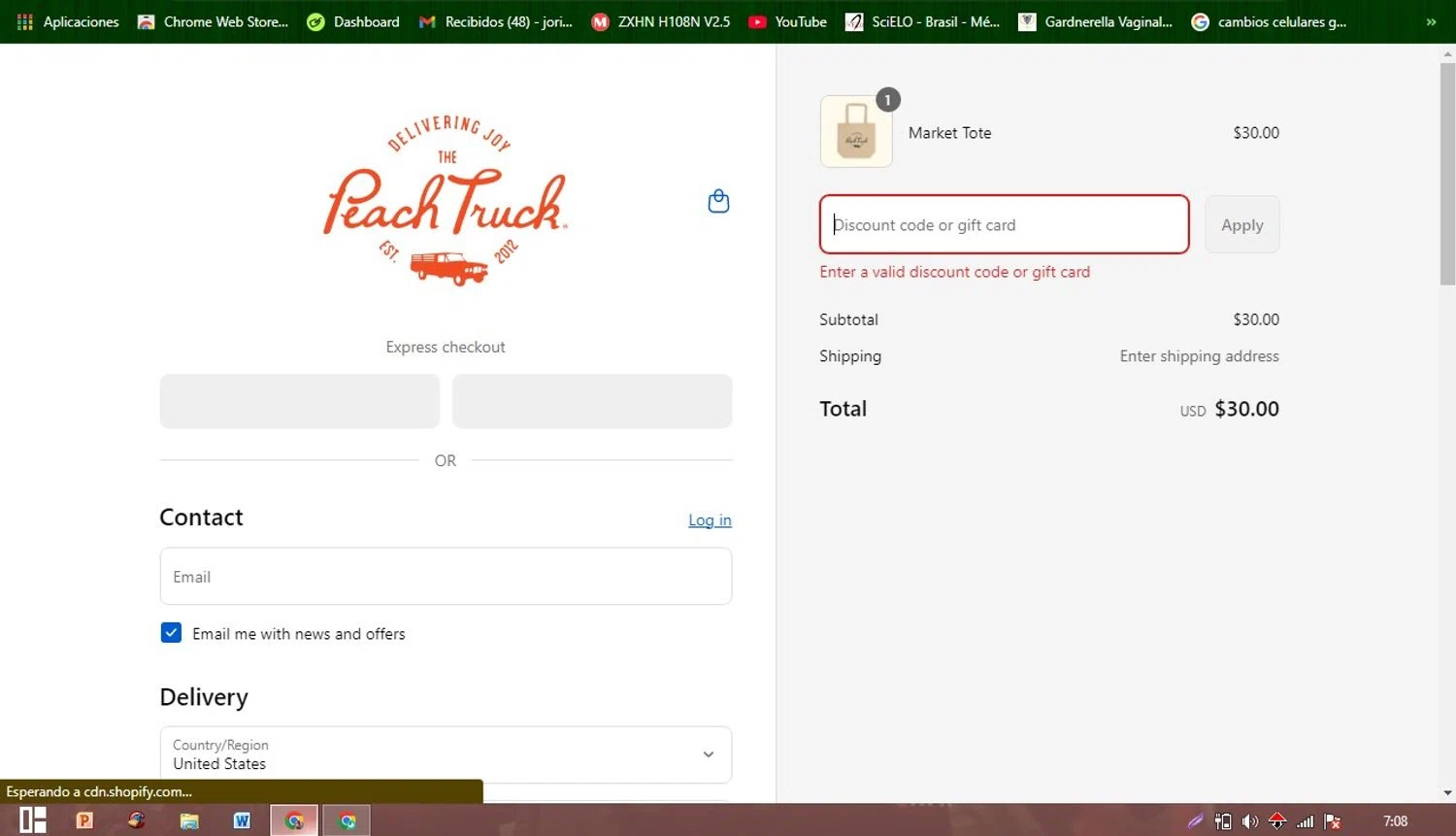Open ZXHN H108N V2.5 bookmark
1456x836 pixels.
point(661,21)
